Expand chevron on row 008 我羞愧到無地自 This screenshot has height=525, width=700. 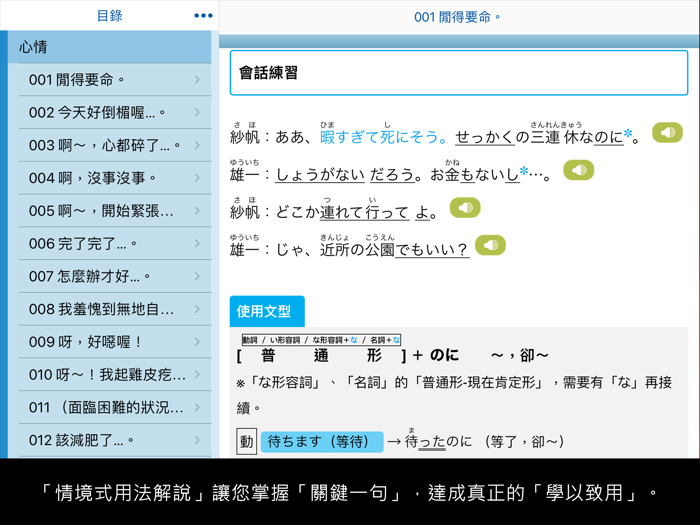tap(197, 309)
